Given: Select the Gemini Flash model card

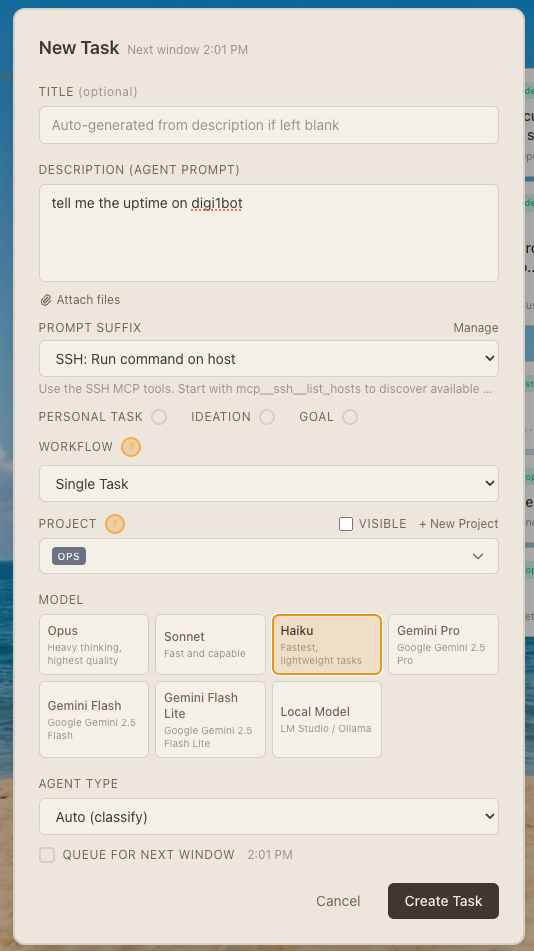Looking at the screenshot, I should (94, 719).
